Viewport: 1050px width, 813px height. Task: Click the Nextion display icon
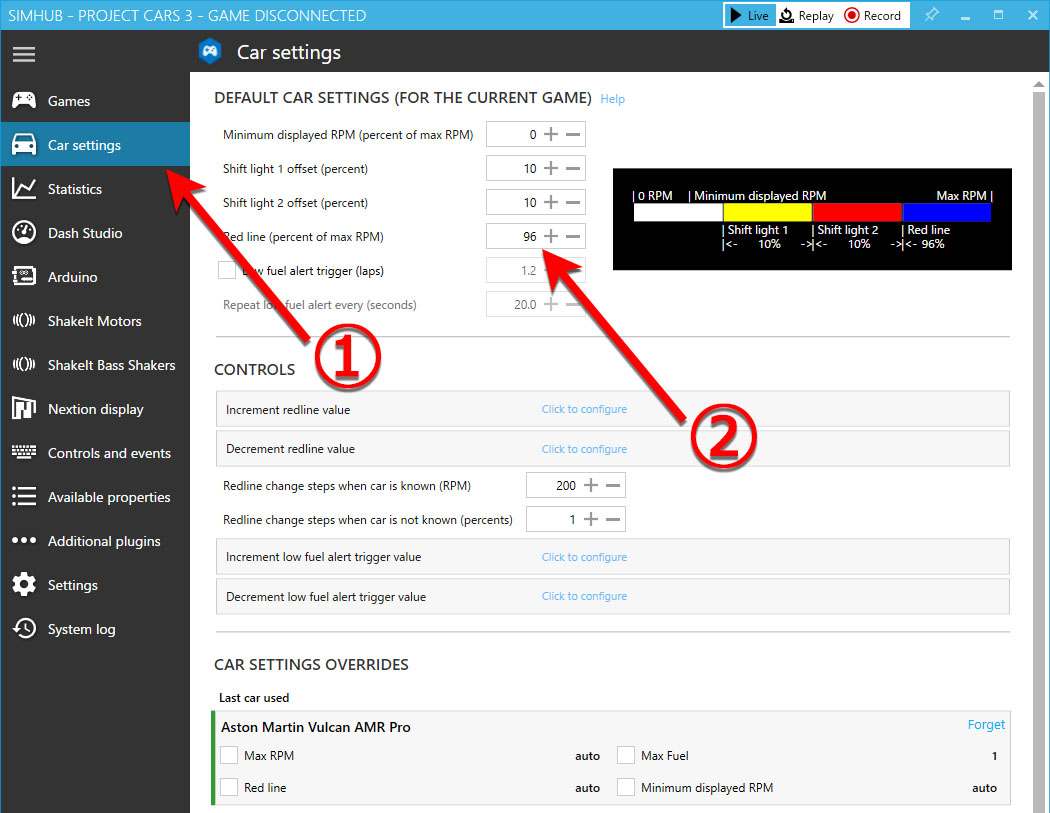(24, 408)
